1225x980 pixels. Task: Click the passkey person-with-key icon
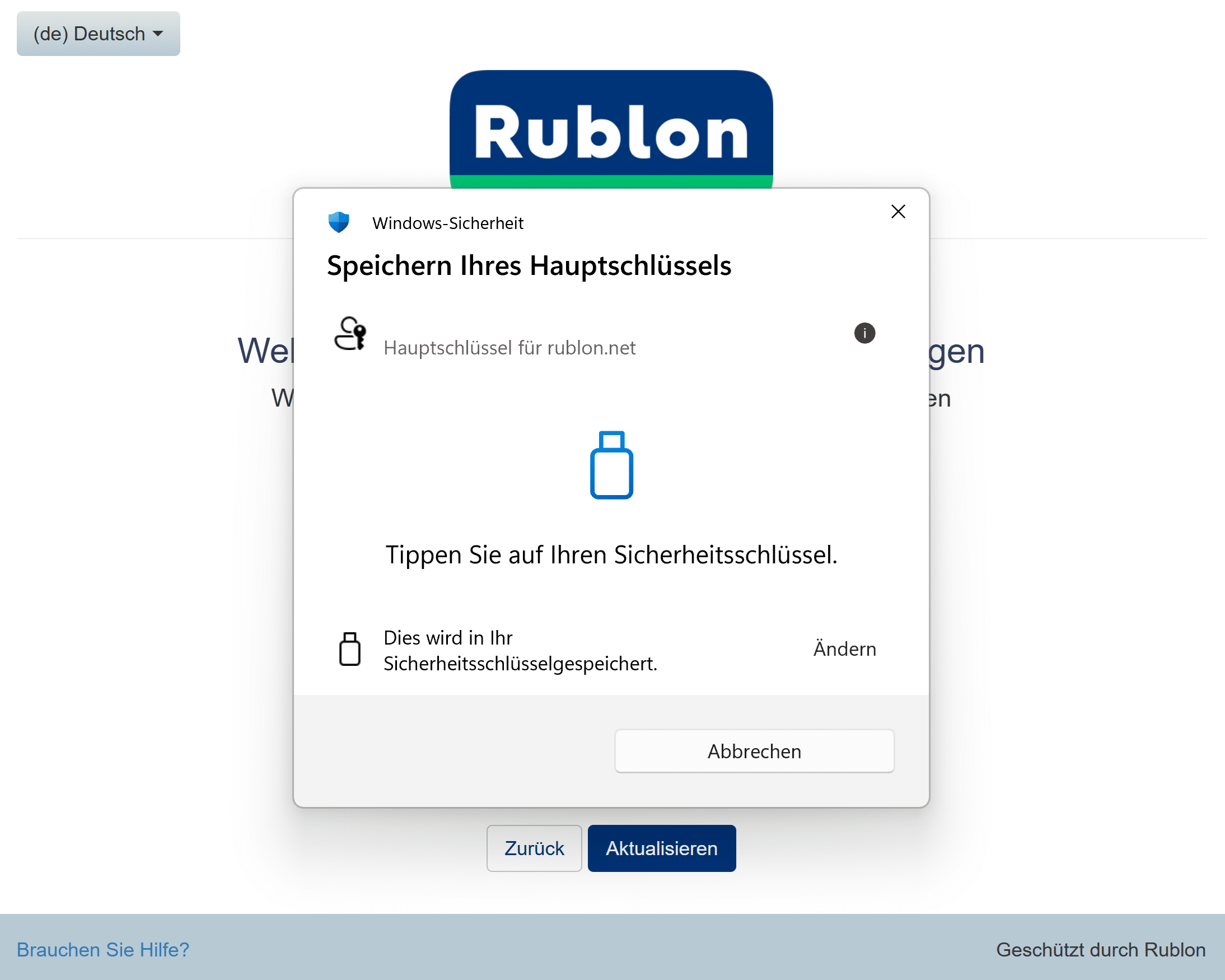(x=350, y=334)
